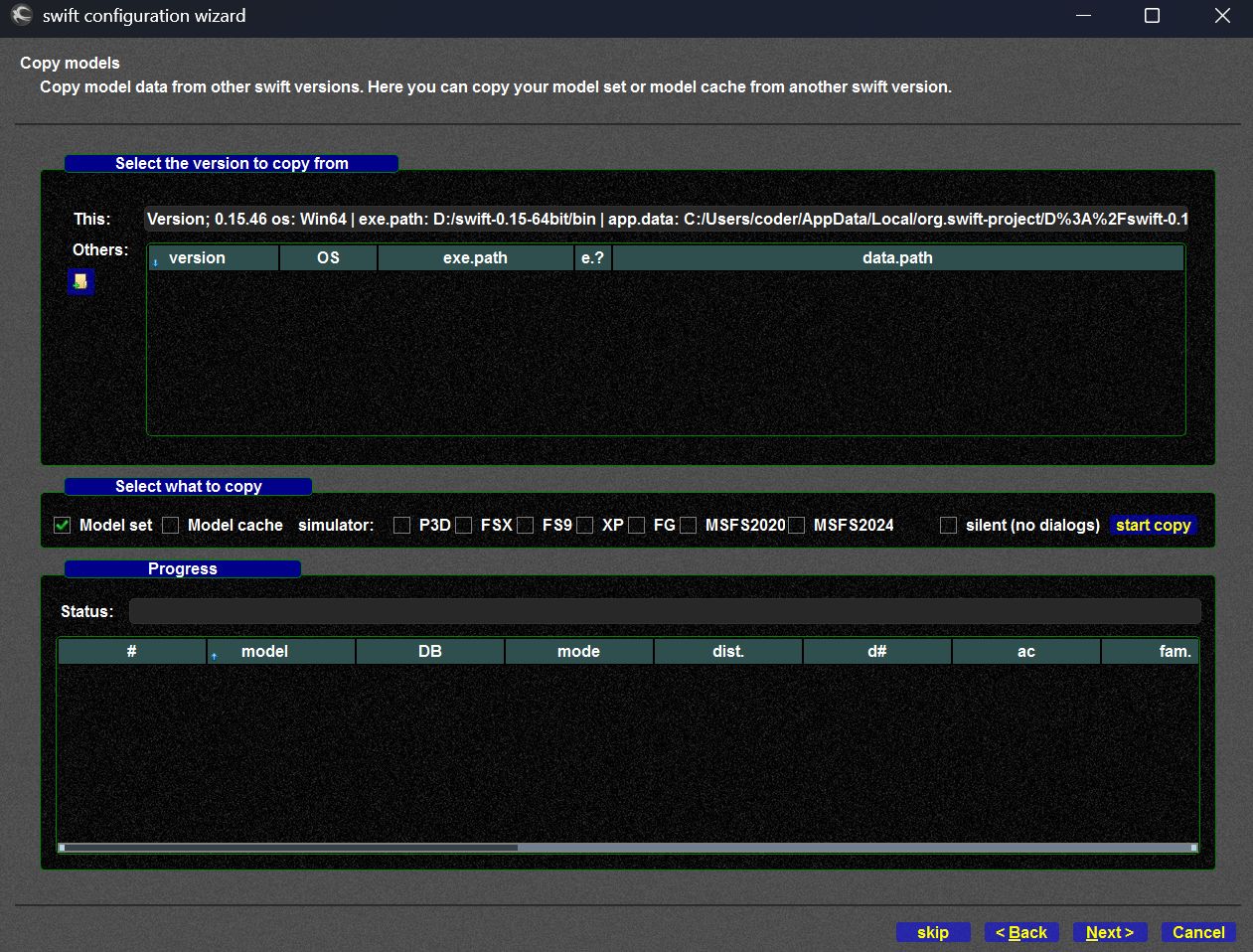Sort progress table by ac column
The image size is (1253, 952).
click(1026, 651)
